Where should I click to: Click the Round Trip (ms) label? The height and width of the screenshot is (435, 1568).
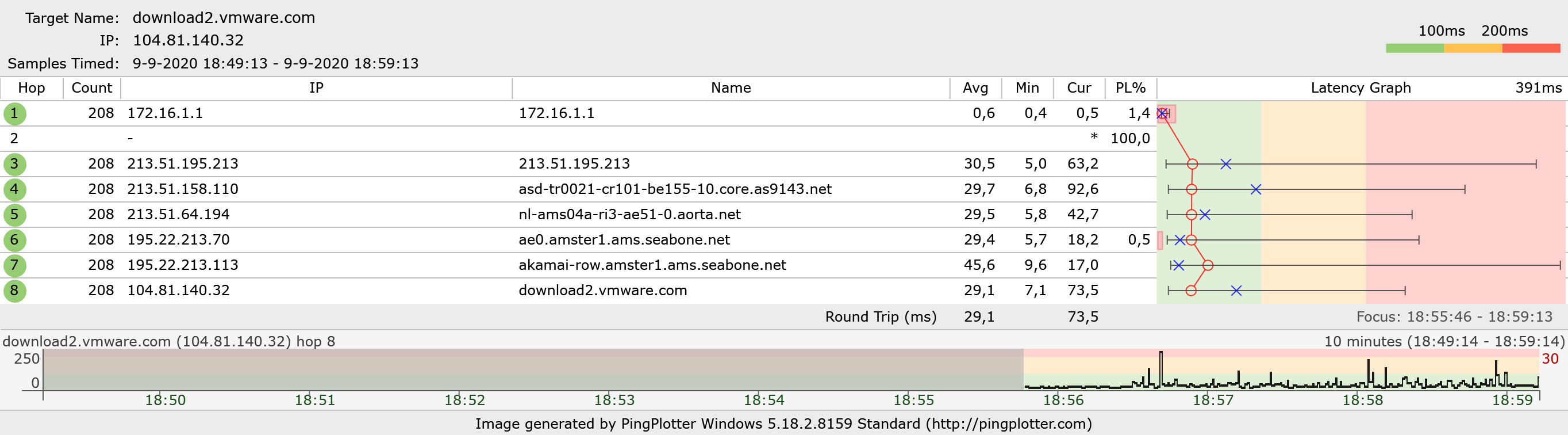[881, 318]
